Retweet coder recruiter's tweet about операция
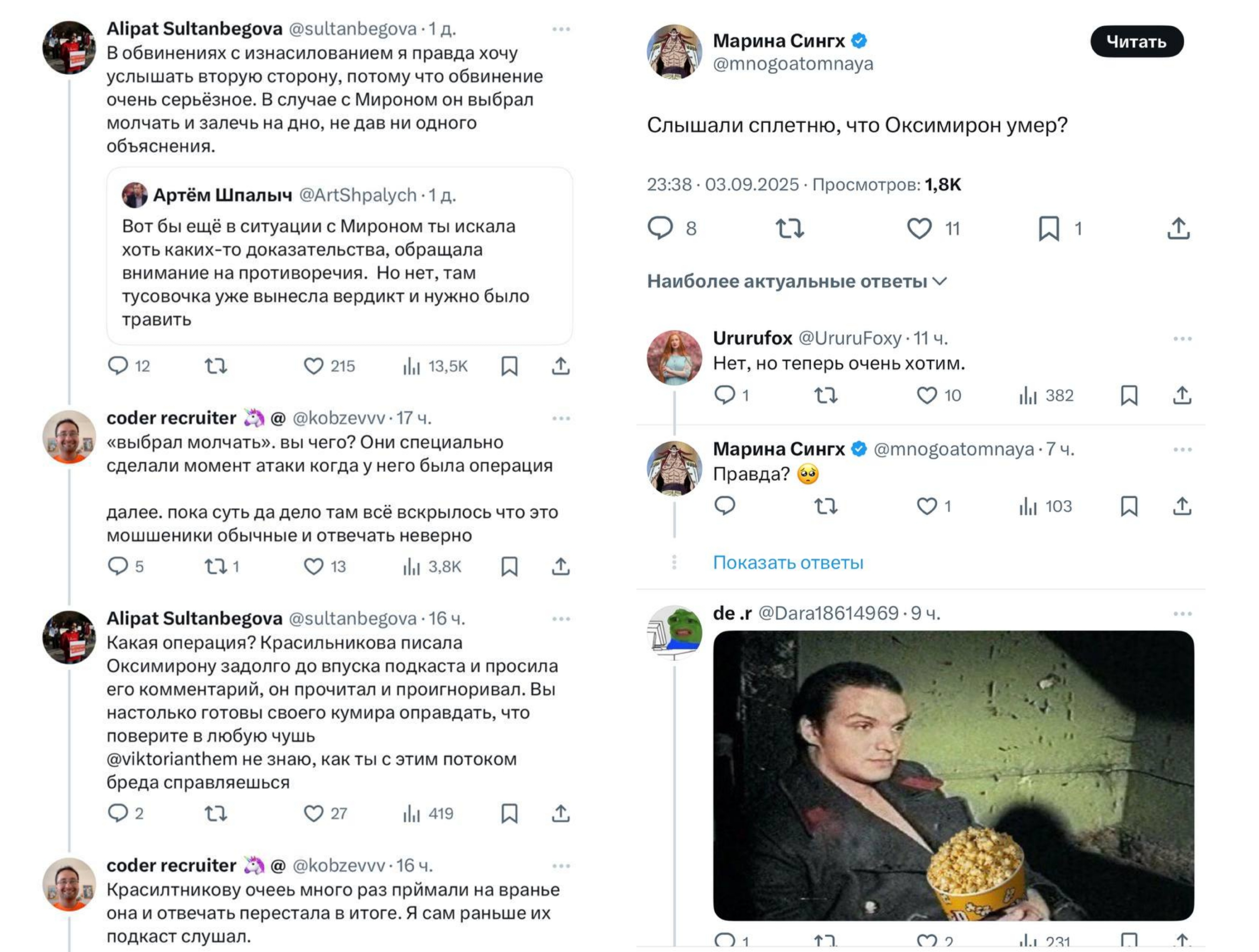Viewport: 1259px width, 952px height. coord(216,566)
